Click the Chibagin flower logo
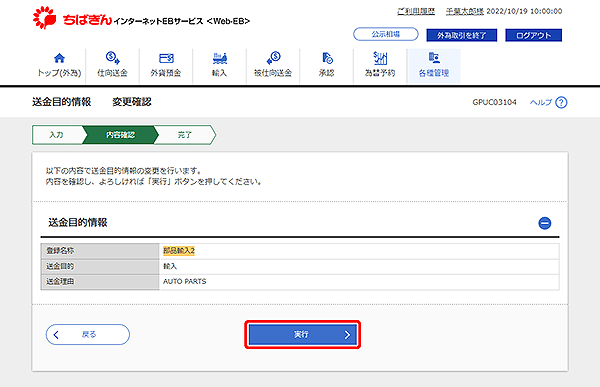 click(44, 18)
